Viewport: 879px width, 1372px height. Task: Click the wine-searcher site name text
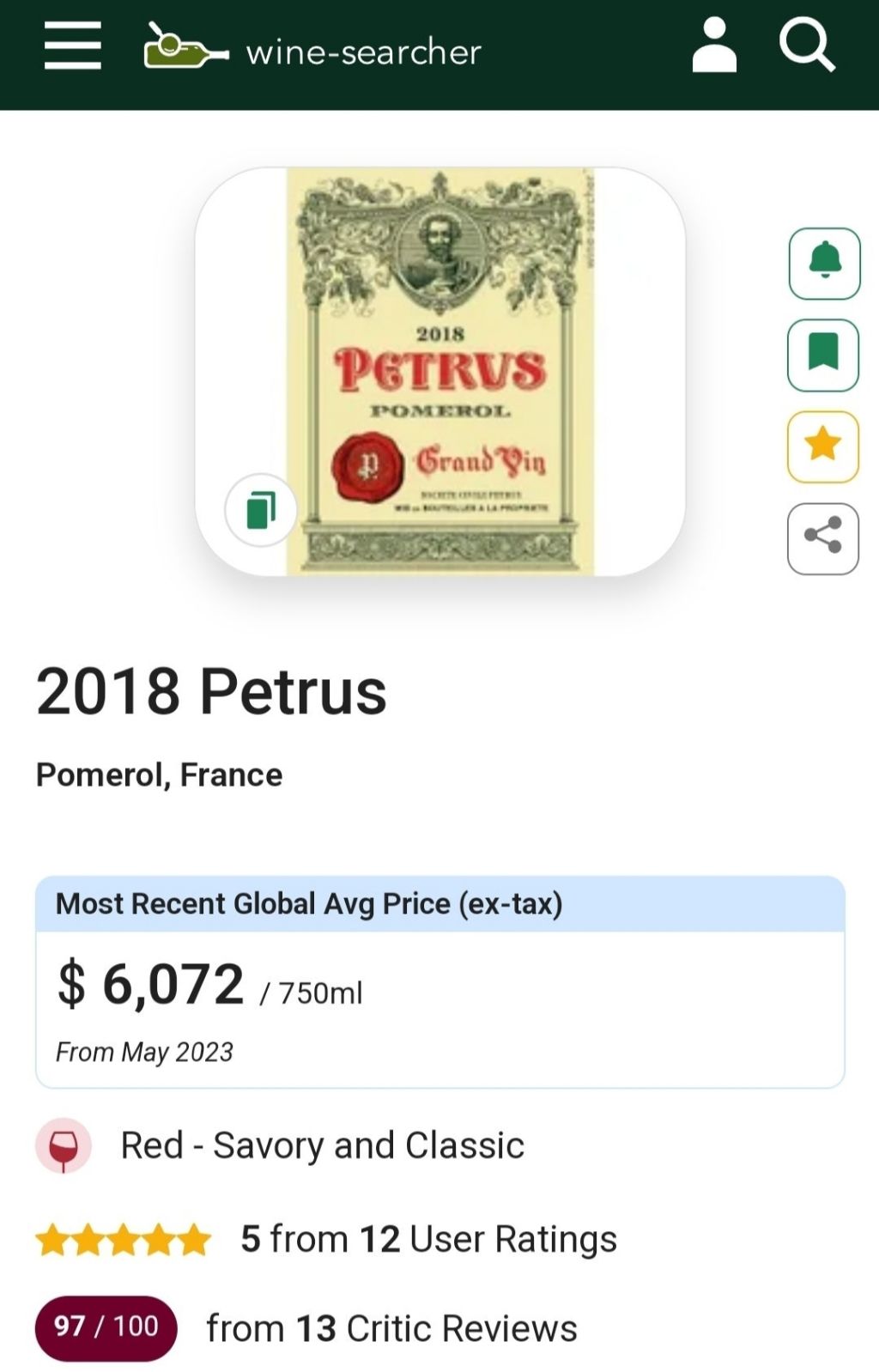coord(364,52)
